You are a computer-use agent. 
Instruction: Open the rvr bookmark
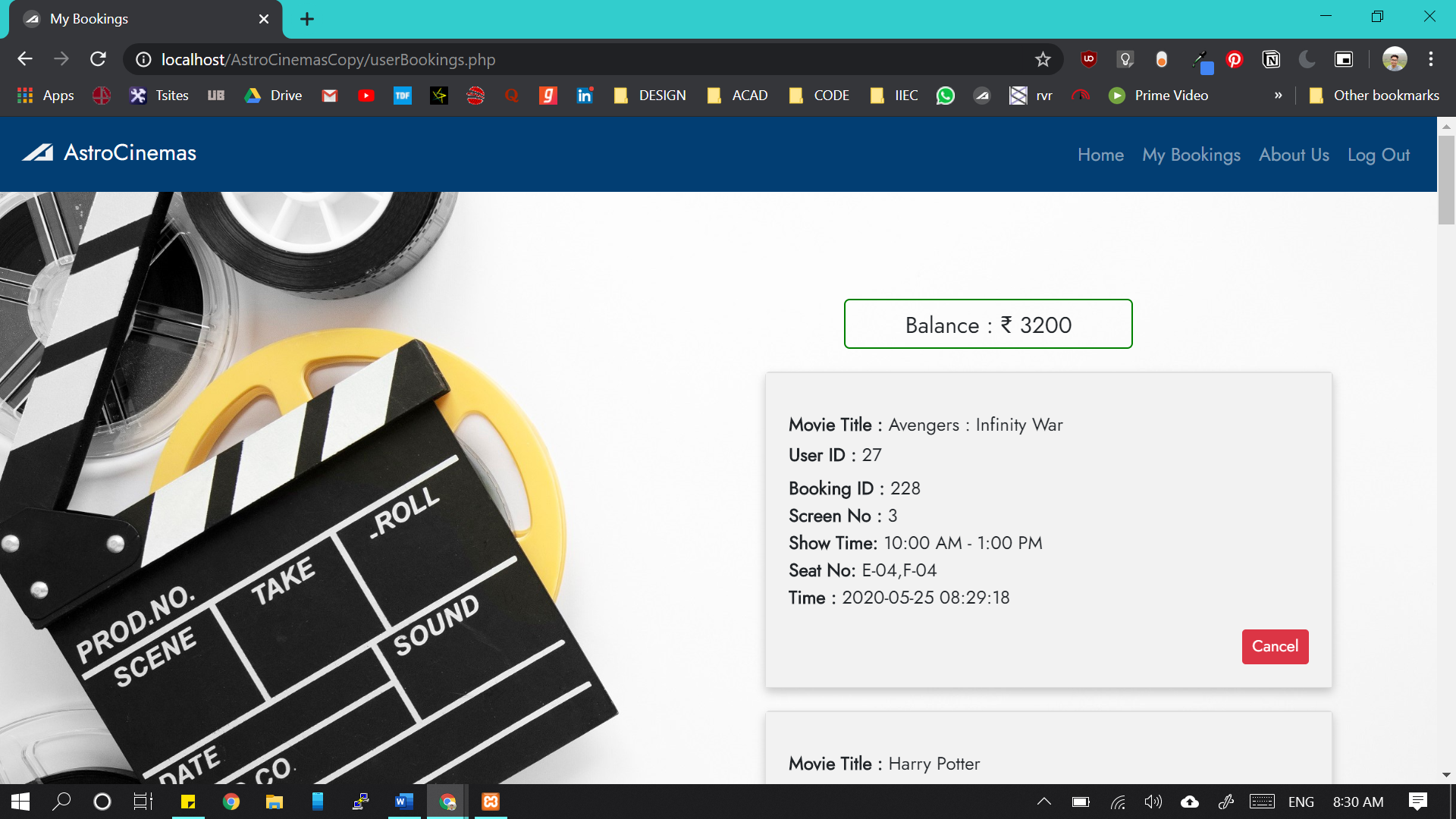1031,96
